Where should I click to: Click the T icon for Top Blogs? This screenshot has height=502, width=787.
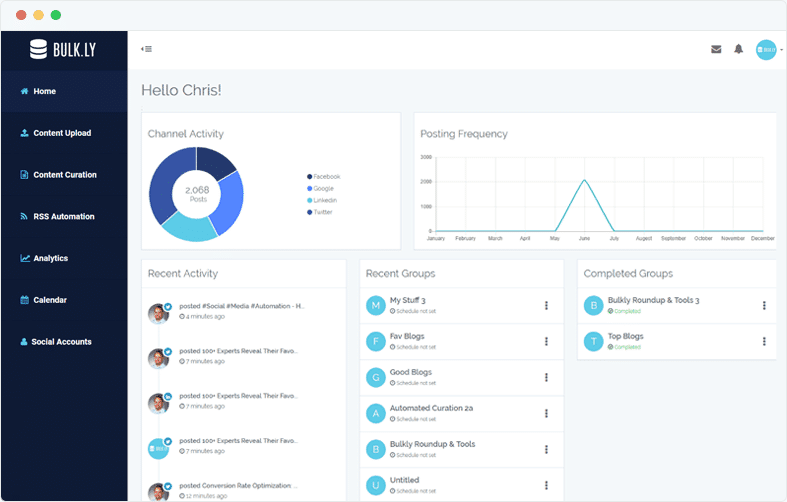pyautogui.click(x=594, y=341)
